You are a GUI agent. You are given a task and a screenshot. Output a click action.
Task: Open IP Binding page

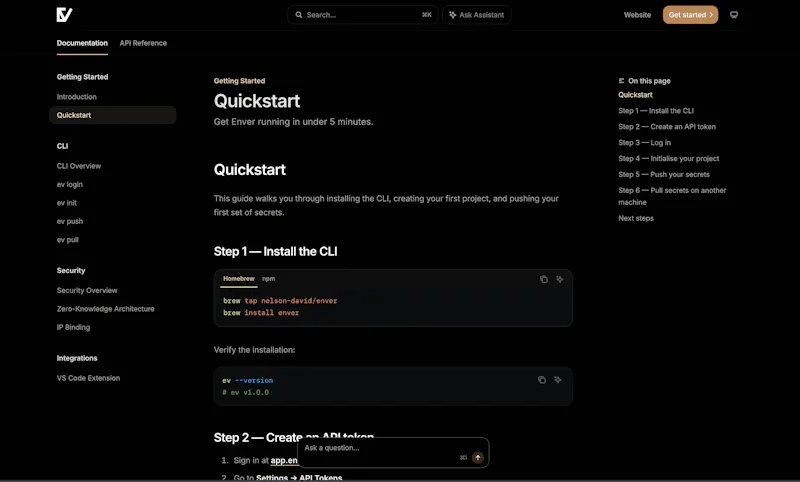tap(73, 327)
